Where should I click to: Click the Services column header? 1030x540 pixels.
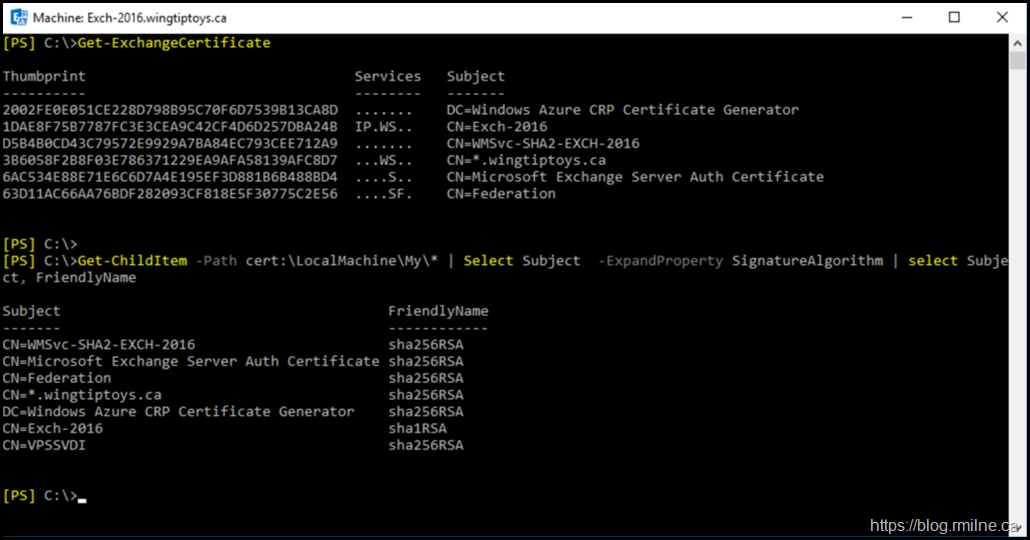pyautogui.click(x=388, y=76)
